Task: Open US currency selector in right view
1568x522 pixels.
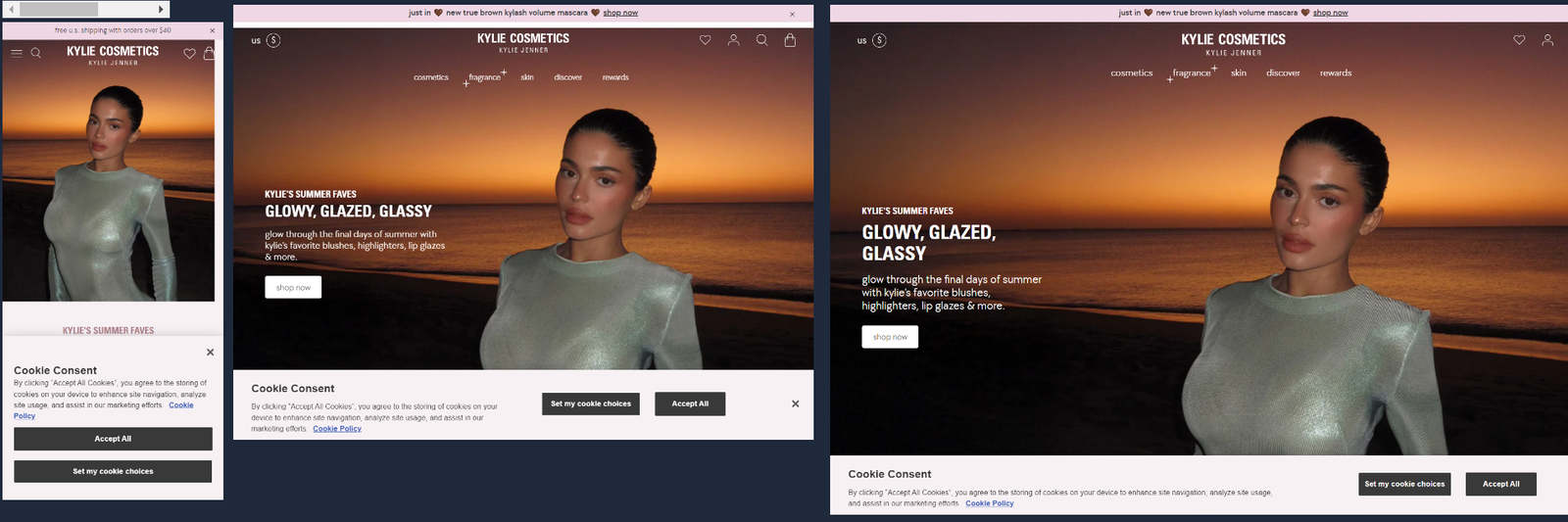Action: pos(871,40)
